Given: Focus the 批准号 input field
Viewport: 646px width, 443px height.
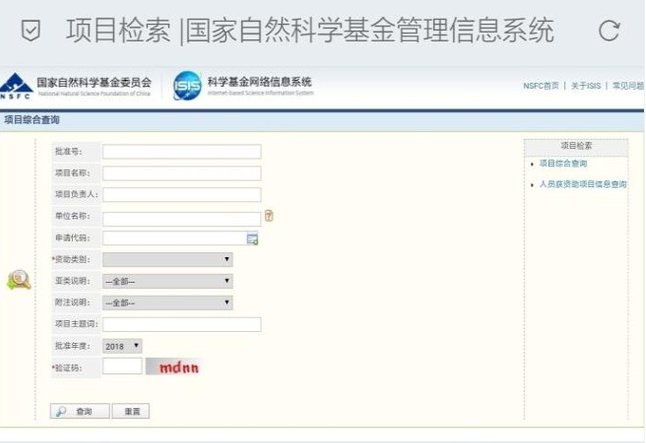Looking at the screenshot, I should (182, 152).
